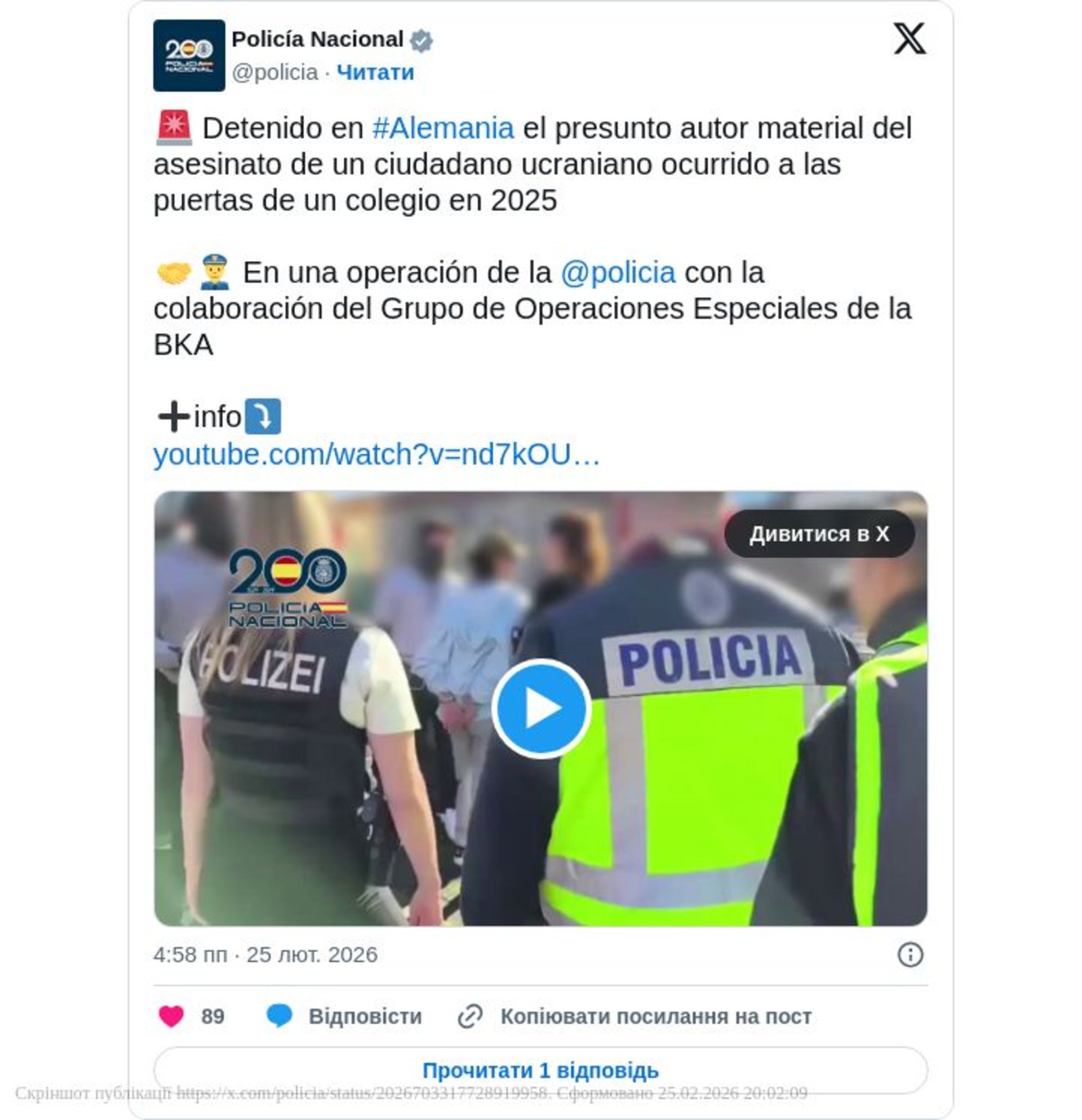Viewport: 1082px width, 1120px height.
Task: Open the @policia mention in tweet text
Action: point(618,273)
